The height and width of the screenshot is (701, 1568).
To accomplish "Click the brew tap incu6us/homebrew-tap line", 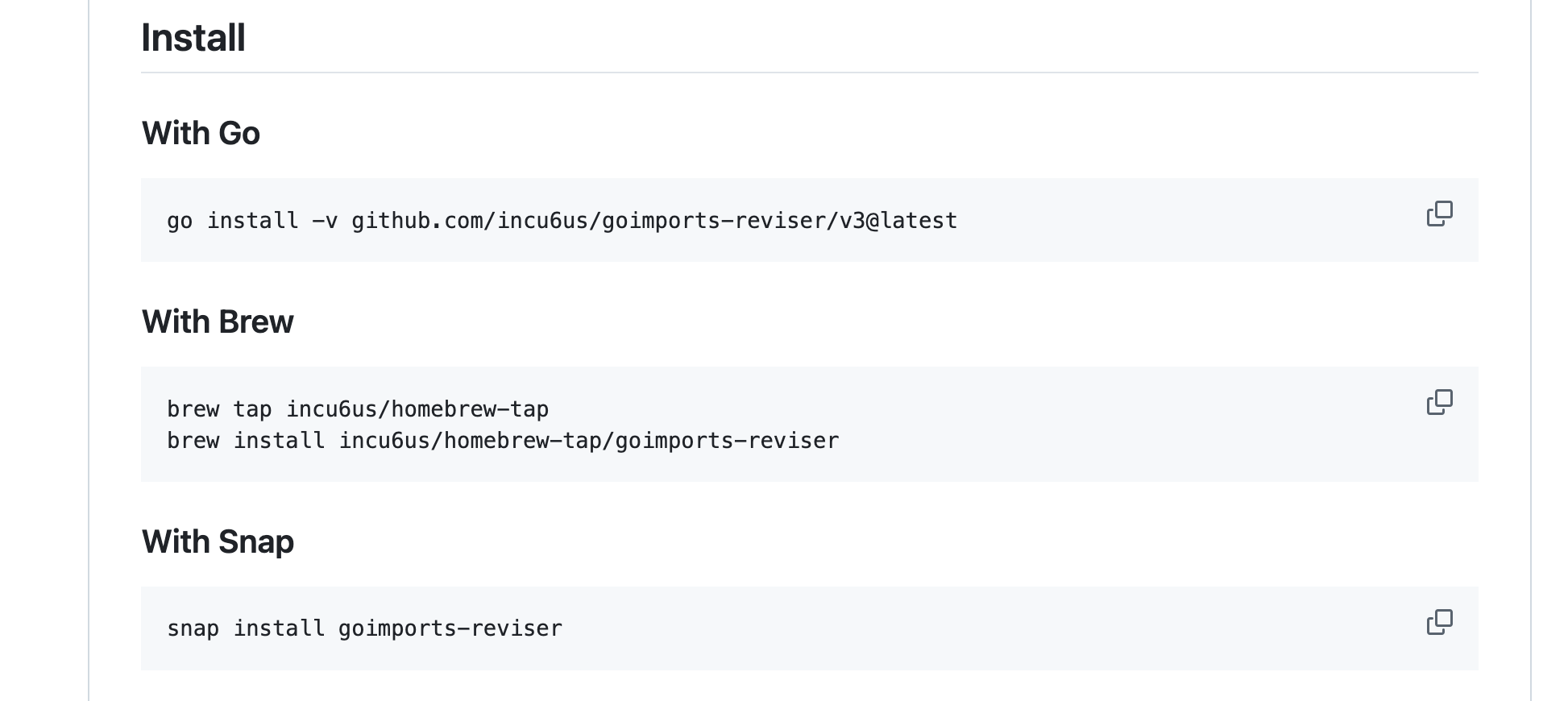I will click(x=358, y=409).
